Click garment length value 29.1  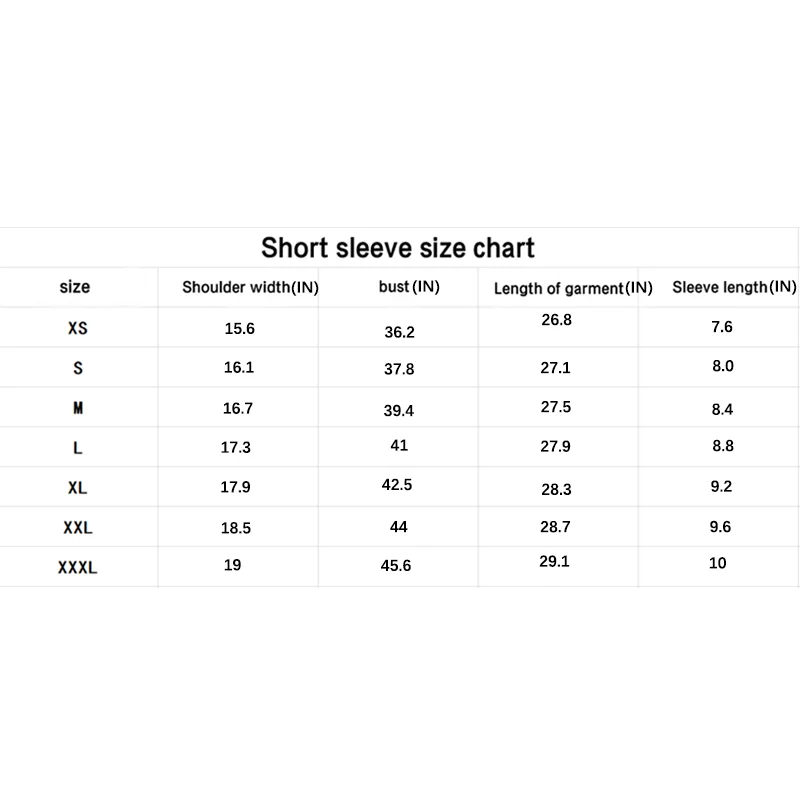[555, 561]
